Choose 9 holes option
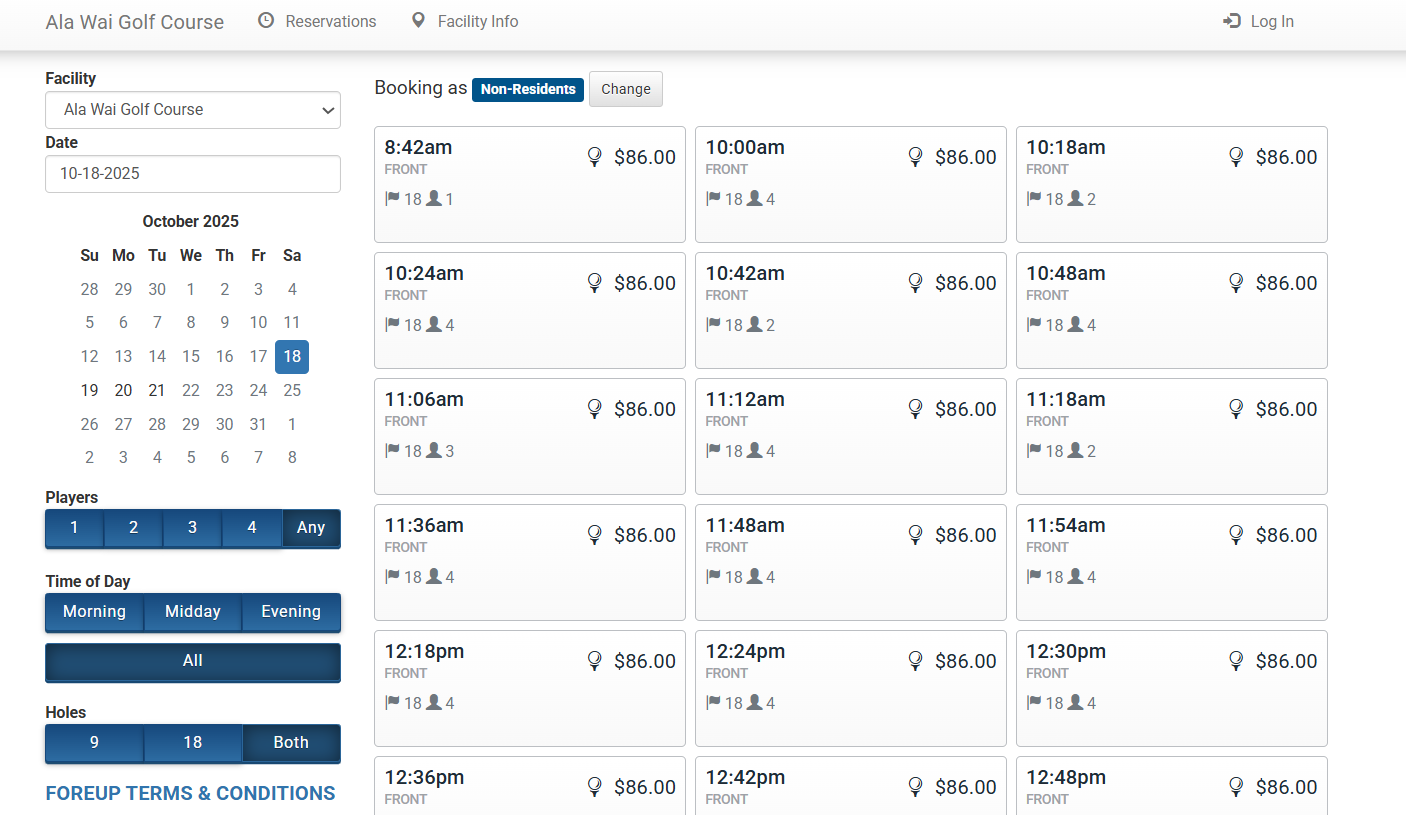Viewport: 1406px width, 815px height. (x=94, y=743)
